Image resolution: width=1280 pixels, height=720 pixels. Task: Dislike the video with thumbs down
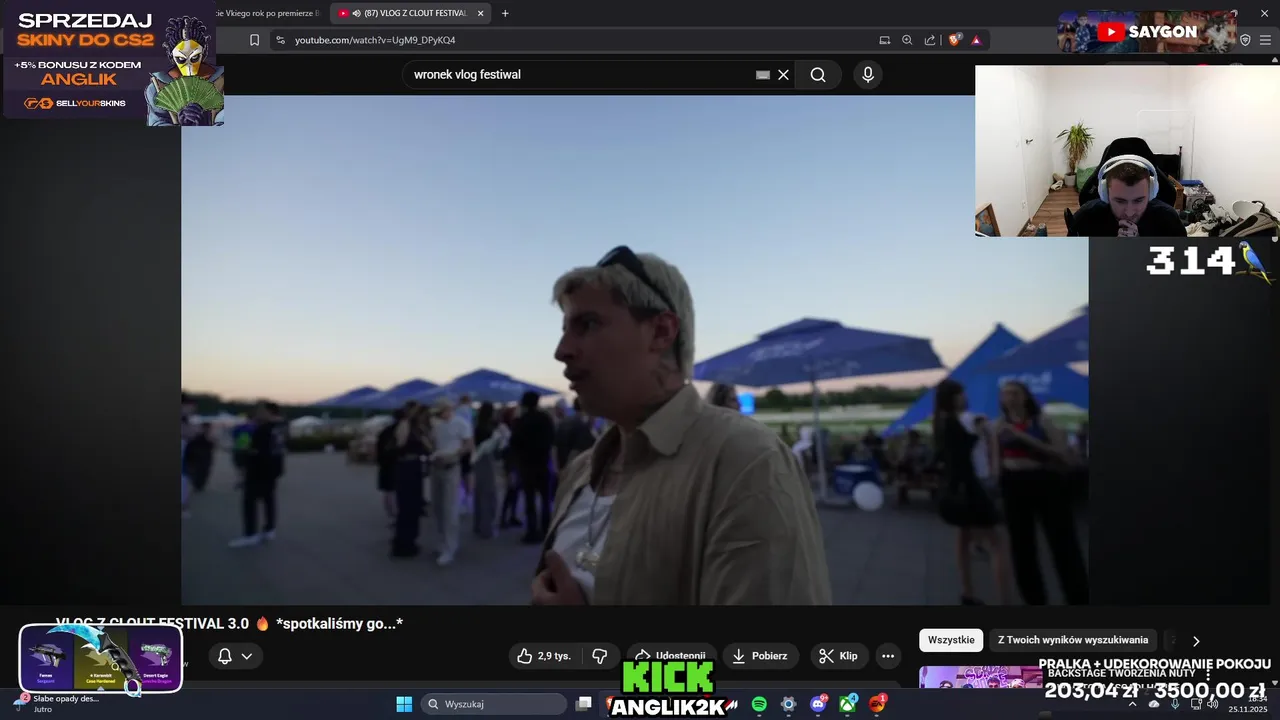(600, 656)
